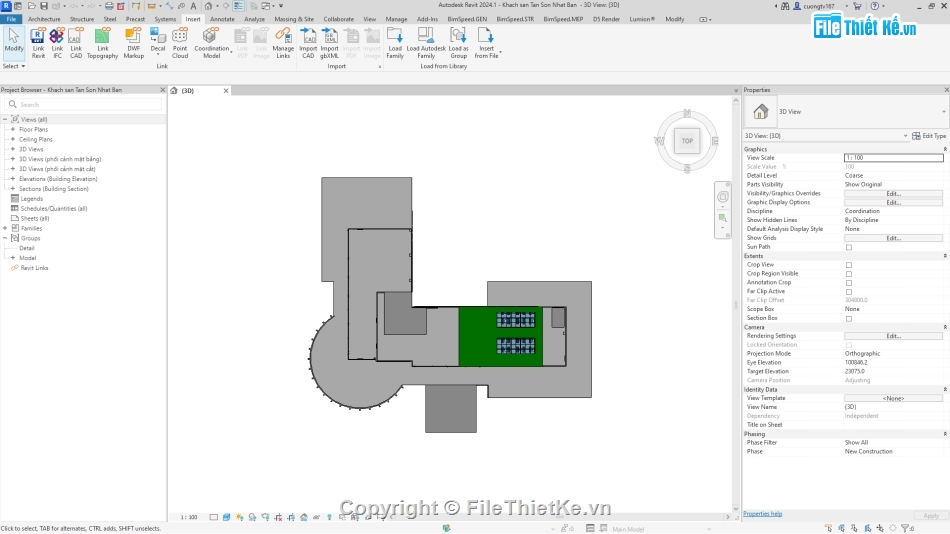Click the Visual Style icon in view control bar
Screen dimensions: 950x534
pyautogui.click(x=227, y=517)
